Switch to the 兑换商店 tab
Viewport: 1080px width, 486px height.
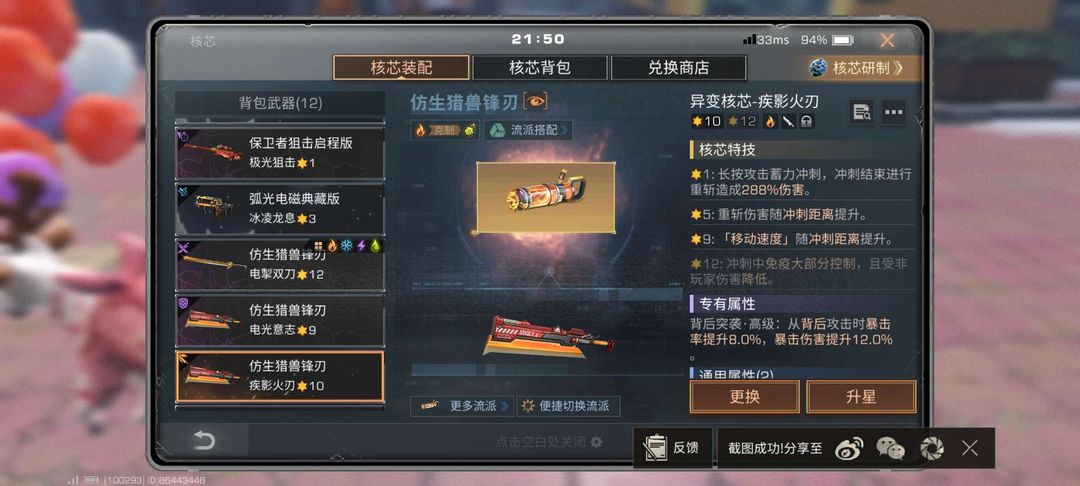(x=678, y=67)
